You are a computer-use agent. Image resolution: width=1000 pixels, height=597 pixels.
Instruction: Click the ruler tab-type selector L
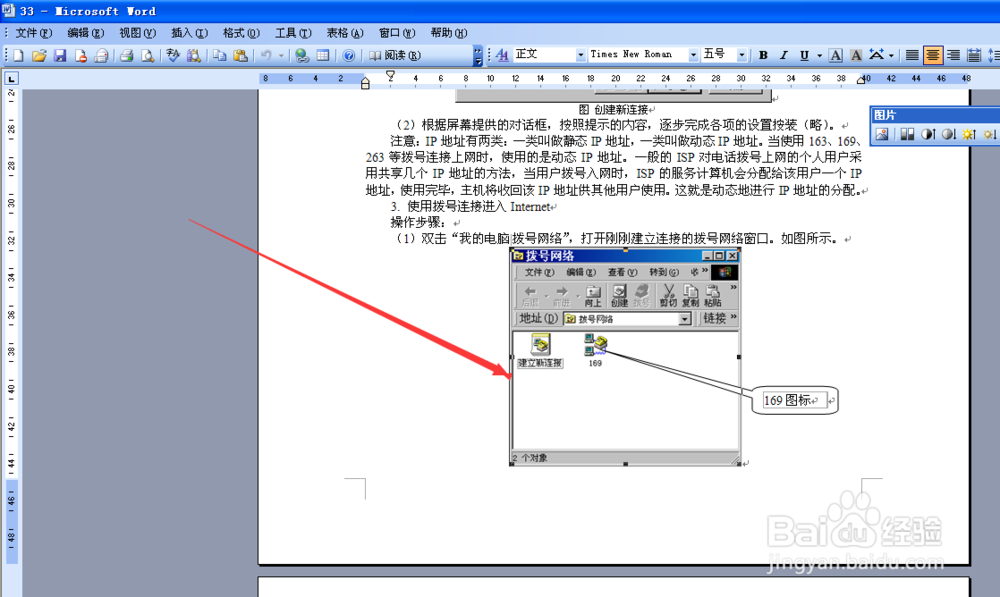point(11,78)
